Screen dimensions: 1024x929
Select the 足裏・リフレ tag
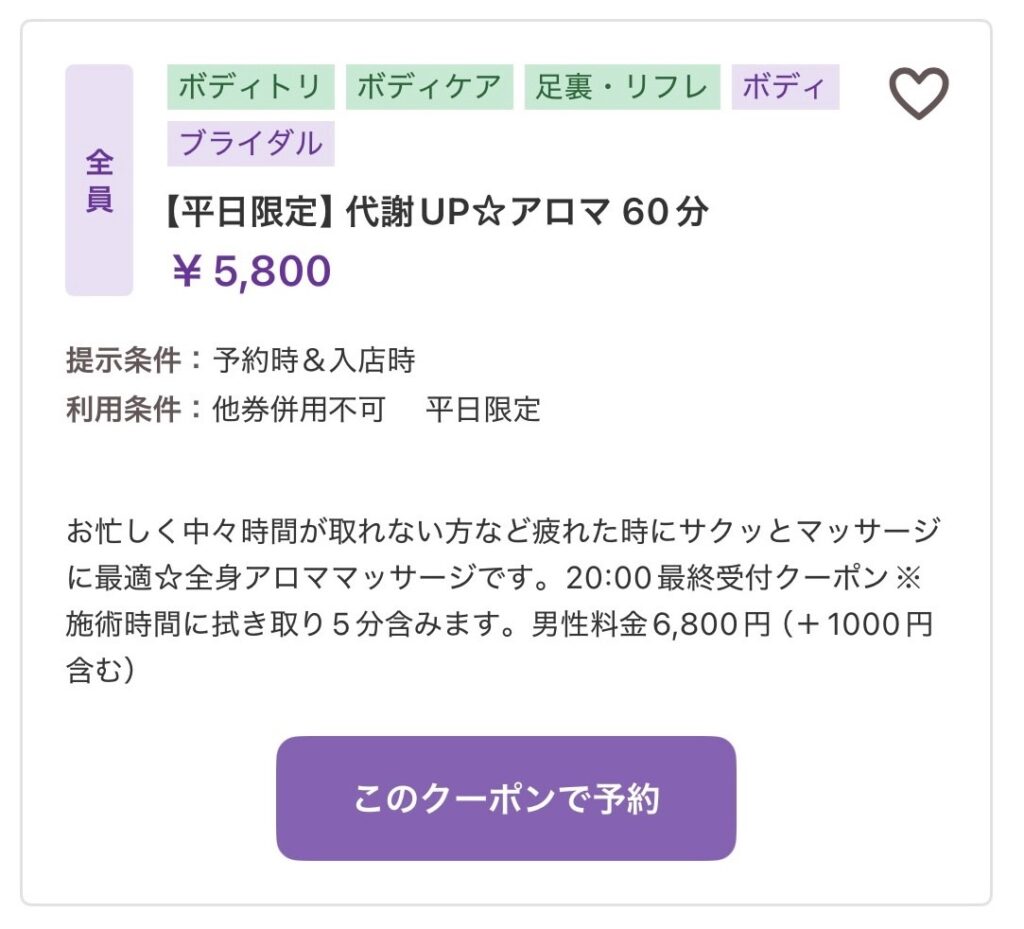[622, 87]
